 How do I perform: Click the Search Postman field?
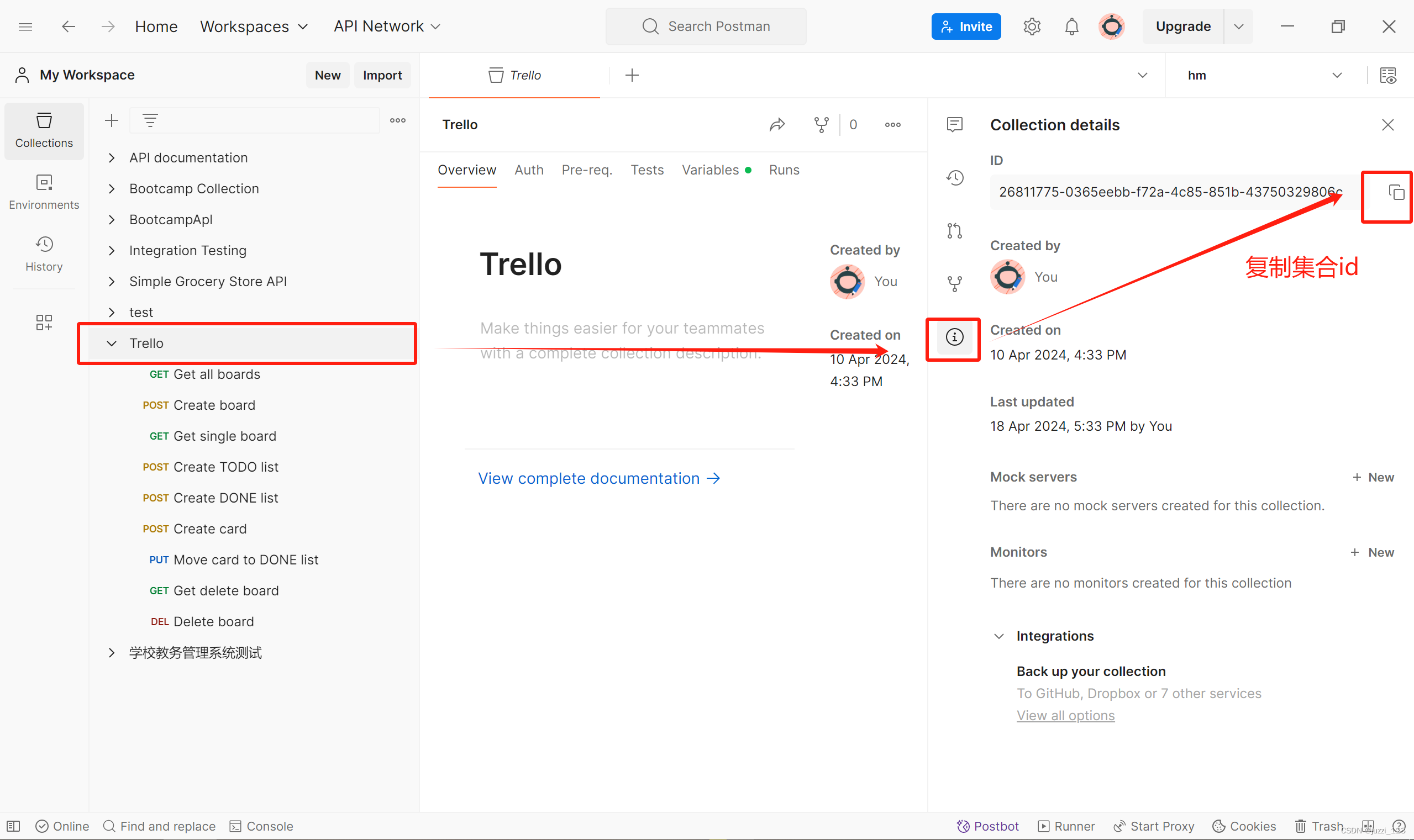706,27
